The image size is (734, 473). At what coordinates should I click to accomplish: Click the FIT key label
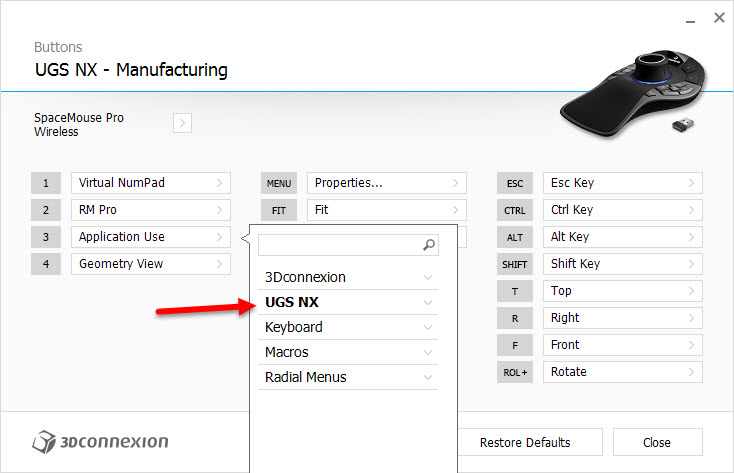point(279,210)
